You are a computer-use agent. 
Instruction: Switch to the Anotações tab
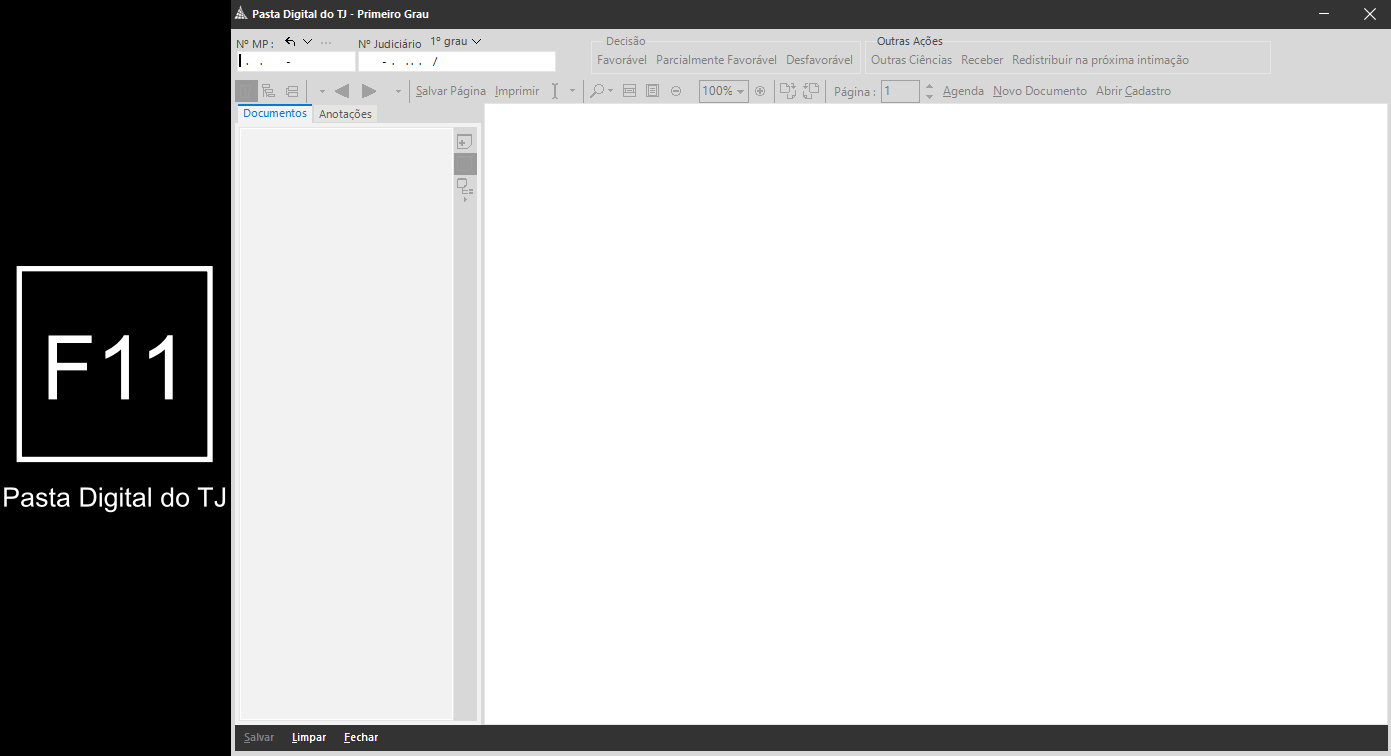click(345, 114)
